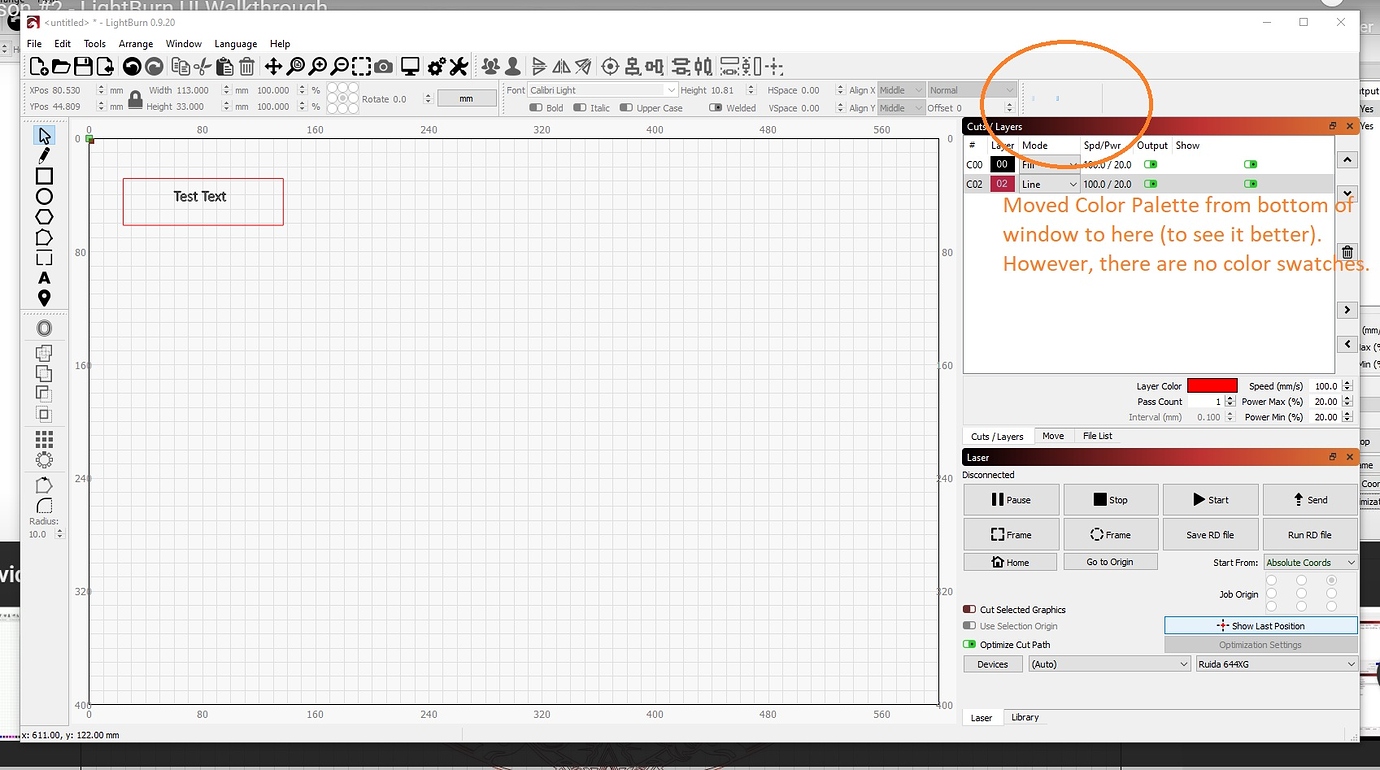Open the camera capture tool
The height and width of the screenshot is (770, 1380).
(382, 66)
